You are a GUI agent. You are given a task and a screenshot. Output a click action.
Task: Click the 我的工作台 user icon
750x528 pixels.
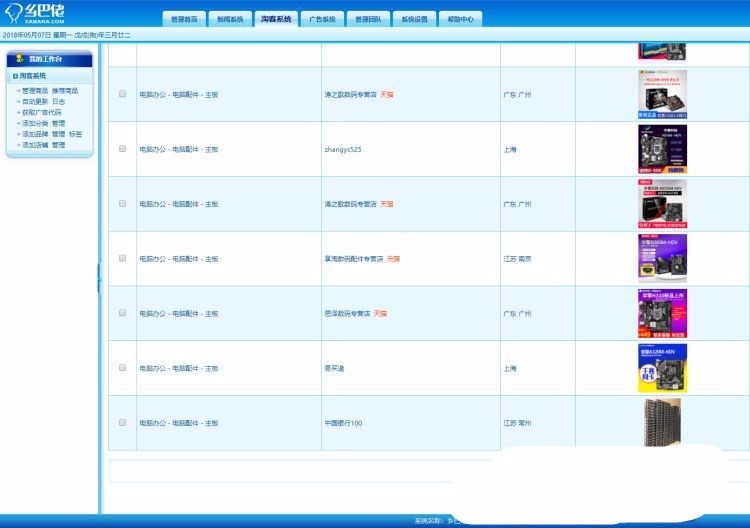pos(20,58)
